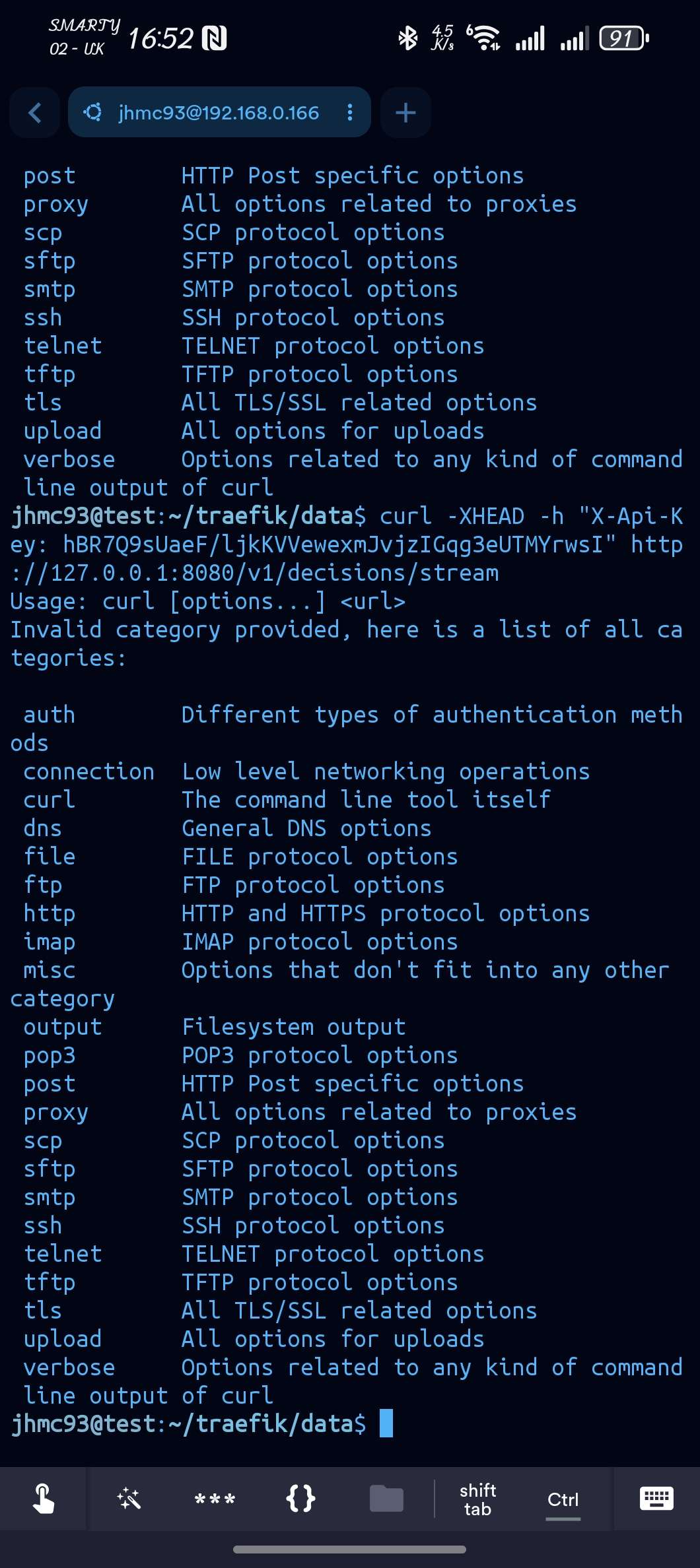Tap the battery indicator in status bar
Image resolution: width=700 pixels, height=1568 pixels.
(x=623, y=38)
